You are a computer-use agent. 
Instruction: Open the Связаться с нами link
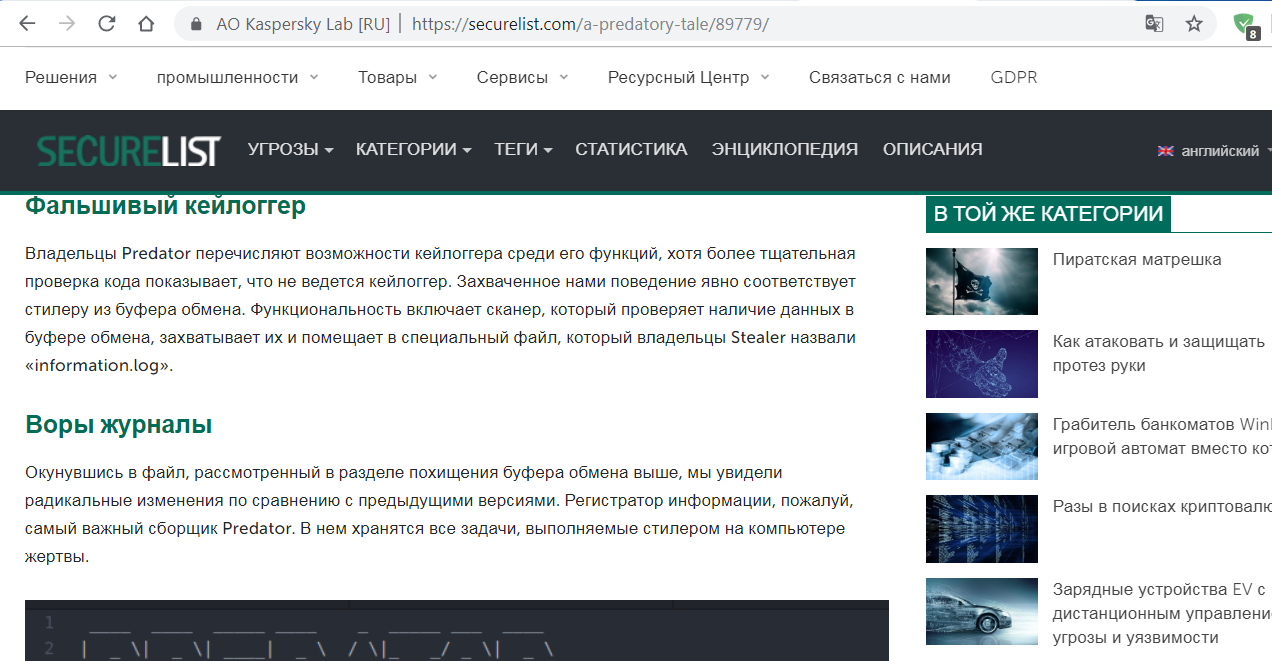point(880,77)
